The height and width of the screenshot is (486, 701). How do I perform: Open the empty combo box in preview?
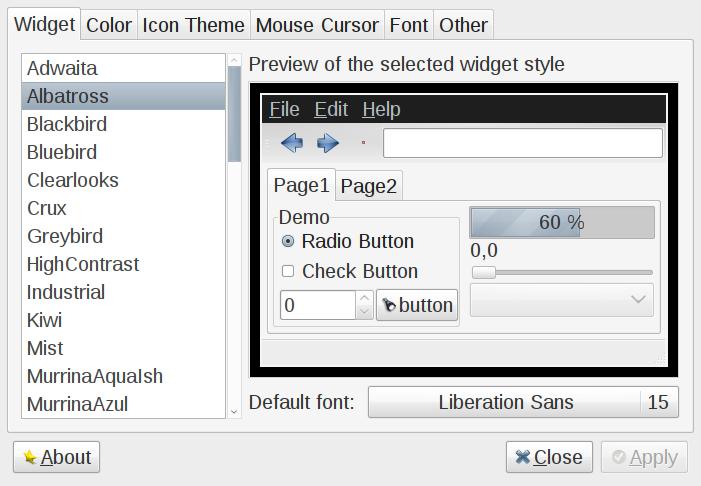pyautogui.click(x=562, y=300)
